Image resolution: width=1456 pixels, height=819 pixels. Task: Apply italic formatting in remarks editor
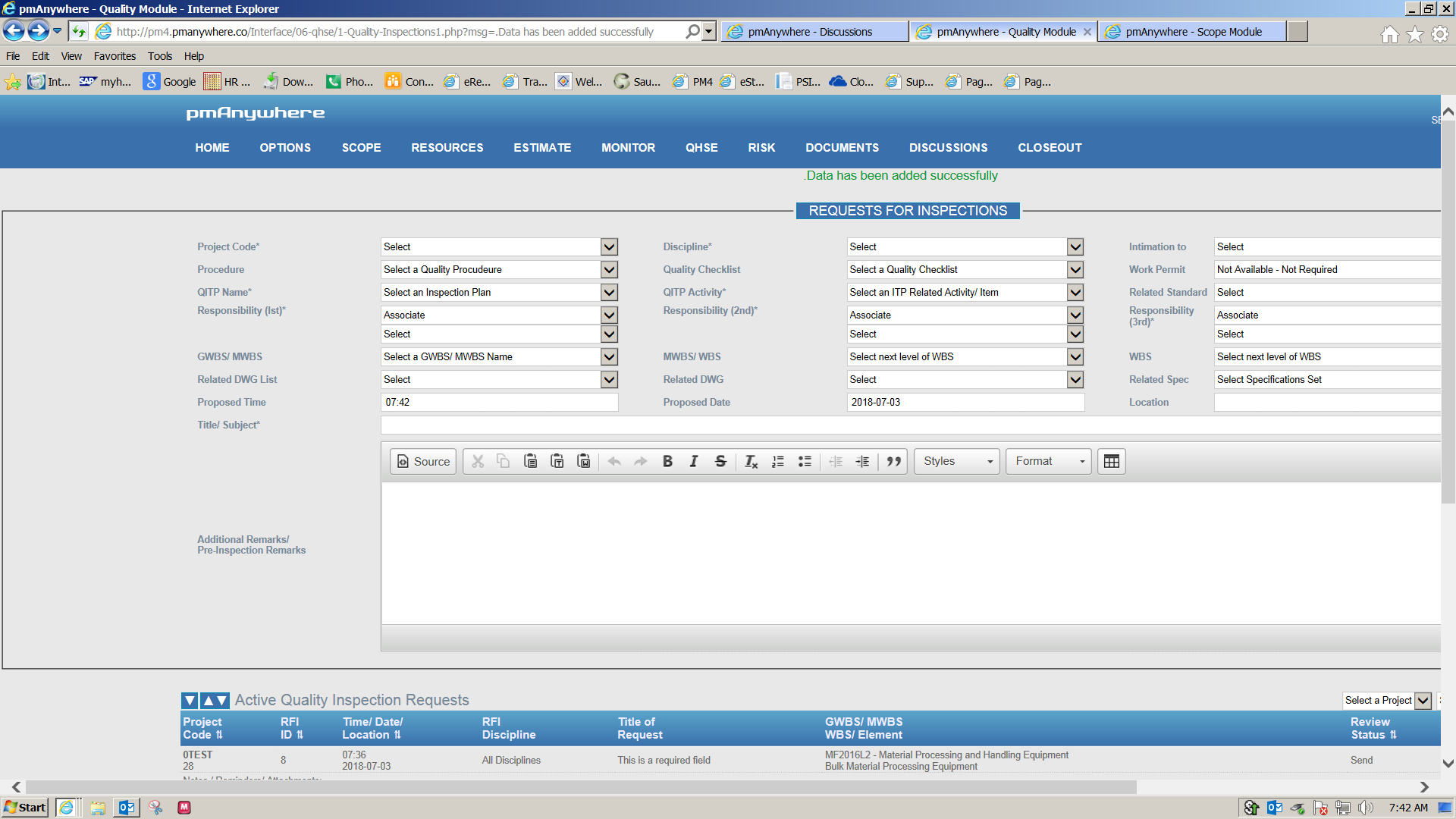[x=693, y=461]
